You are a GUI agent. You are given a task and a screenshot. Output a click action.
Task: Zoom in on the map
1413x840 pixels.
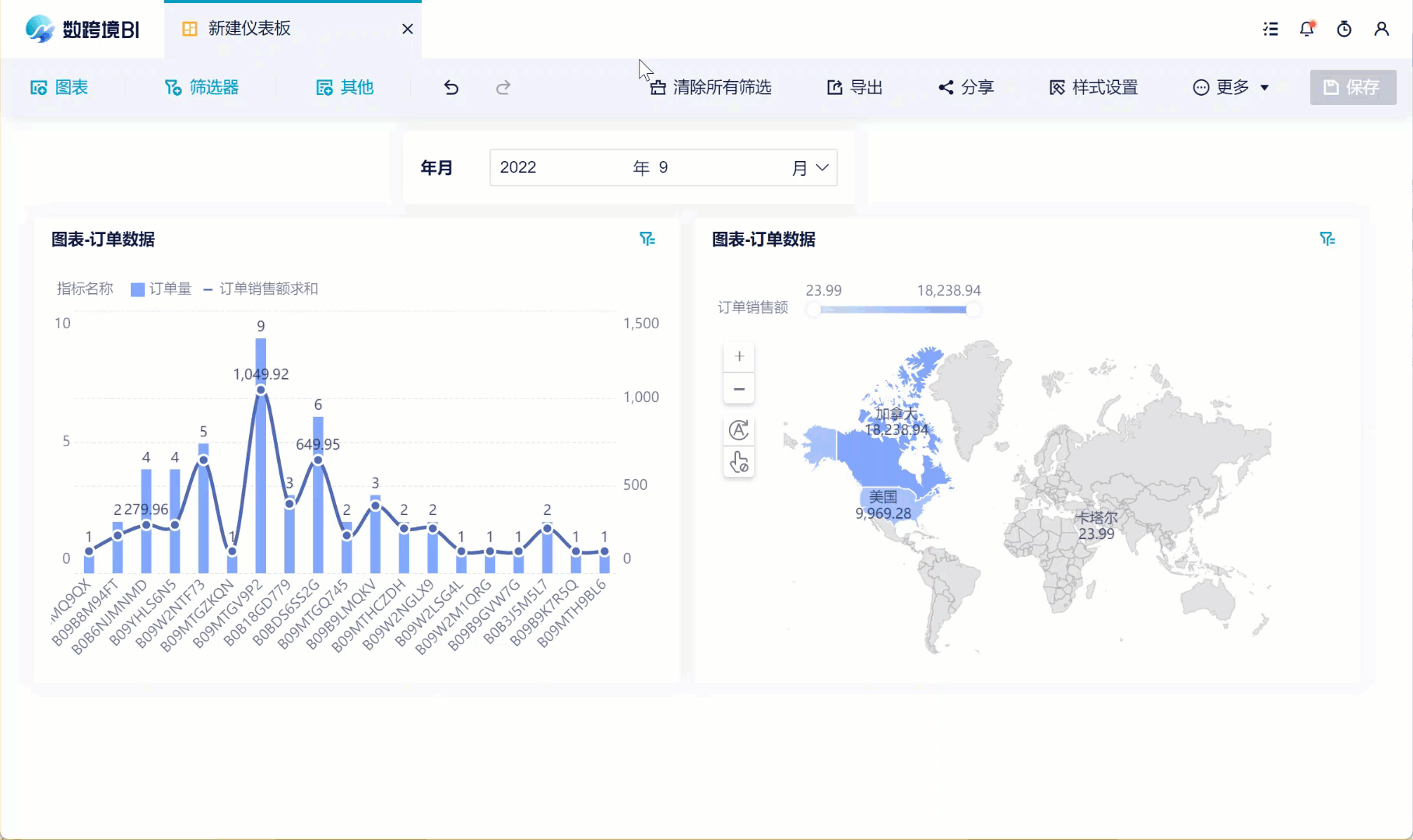point(739,356)
